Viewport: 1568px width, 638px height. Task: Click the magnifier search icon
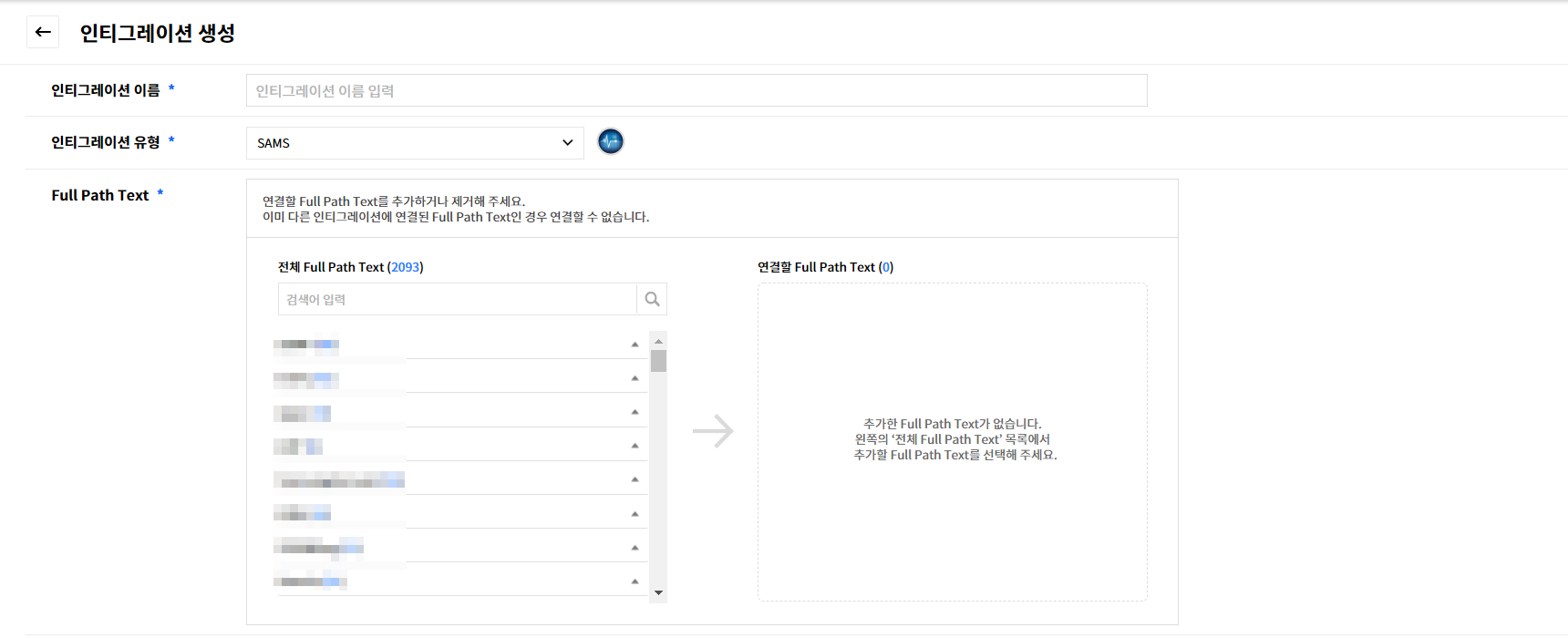(652, 299)
